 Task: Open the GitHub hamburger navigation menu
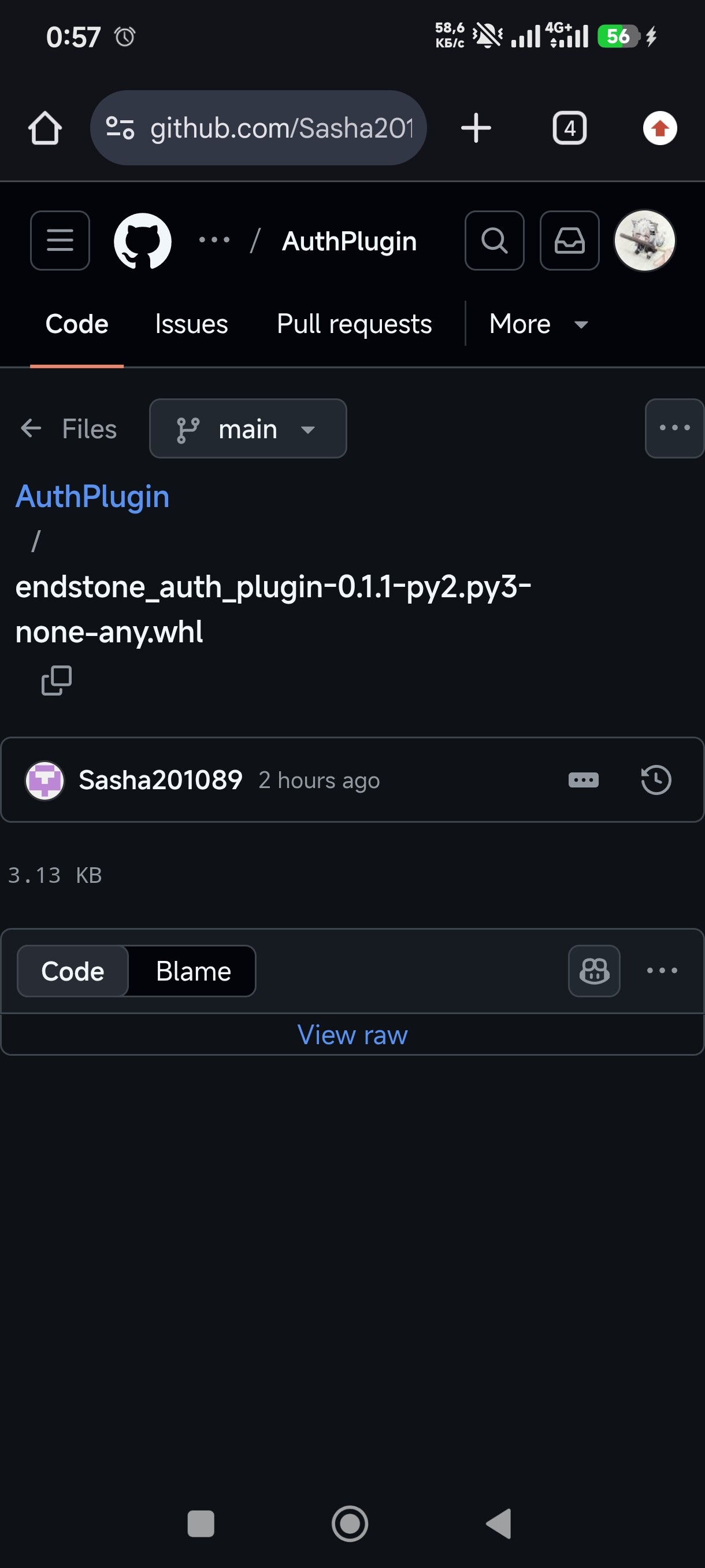(x=60, y=241)
